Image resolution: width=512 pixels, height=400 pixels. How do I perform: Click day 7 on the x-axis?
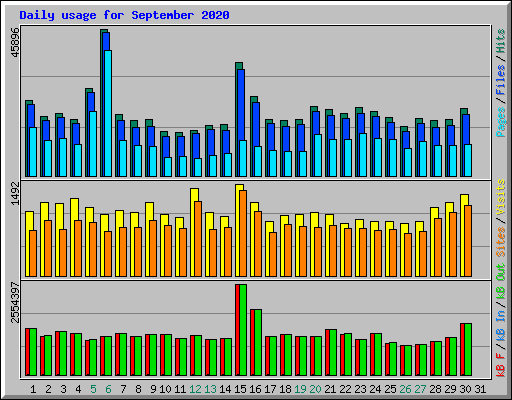pyautogui.click(x=123, y=389)
